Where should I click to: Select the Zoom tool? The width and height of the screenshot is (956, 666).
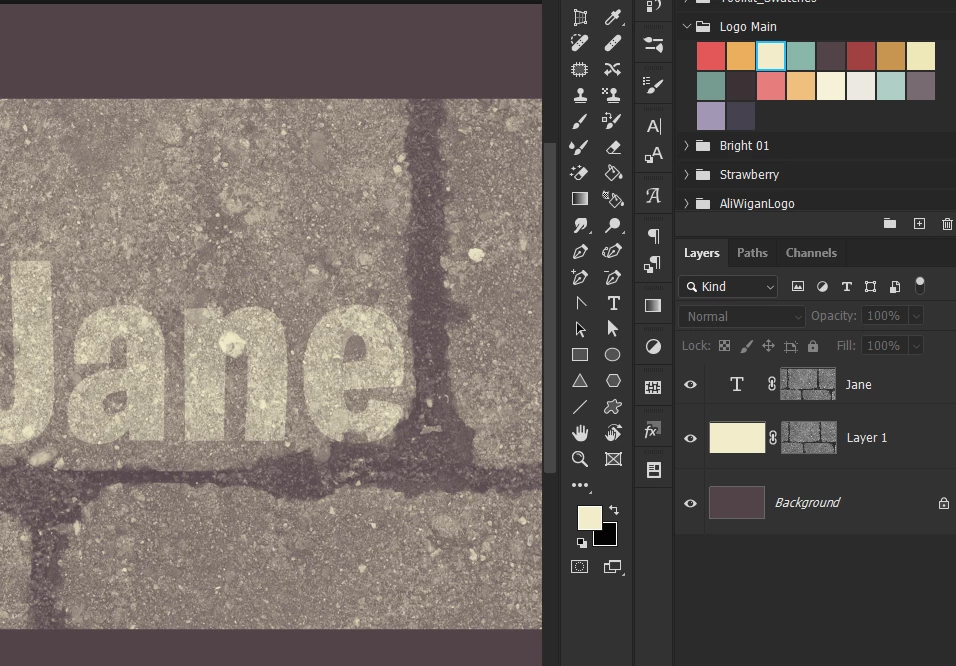pyautogui.click(x=580, y=459)
